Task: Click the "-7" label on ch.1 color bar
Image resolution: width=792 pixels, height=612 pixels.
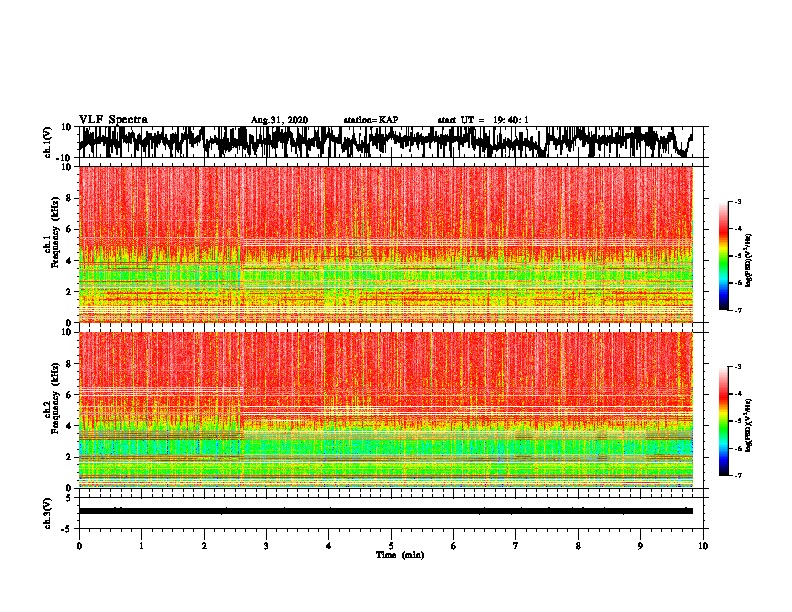Action: coord(738,310)
